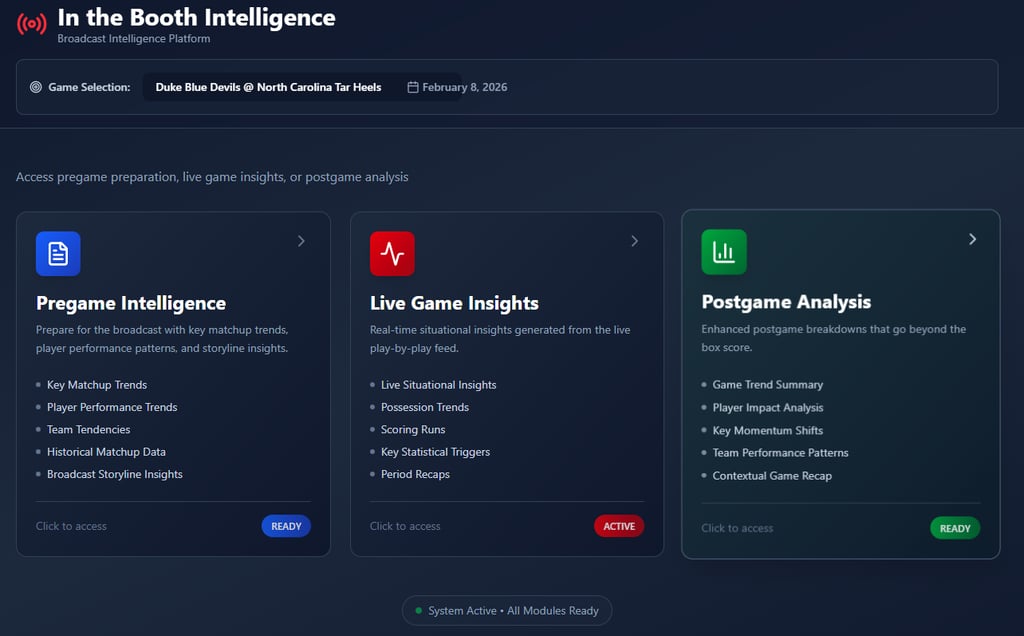1024x636 pixels.
Task: Expand the Postgame Analysis card chevron
Action: click(972, 239)
